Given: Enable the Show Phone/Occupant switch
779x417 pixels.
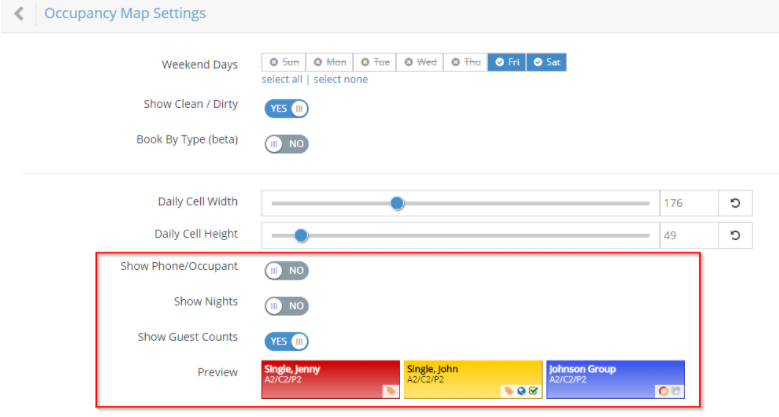Looking at the screenshot, I should pos(286,270).
